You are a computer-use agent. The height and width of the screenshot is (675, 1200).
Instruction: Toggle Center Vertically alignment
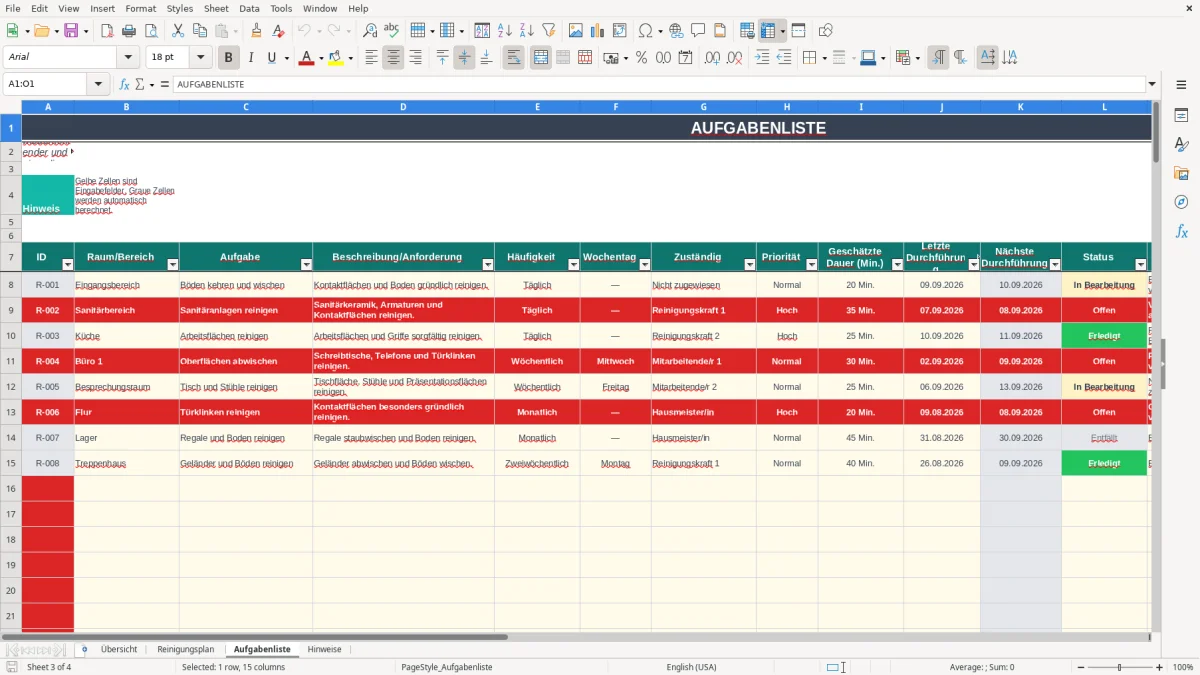pos(464,58)
